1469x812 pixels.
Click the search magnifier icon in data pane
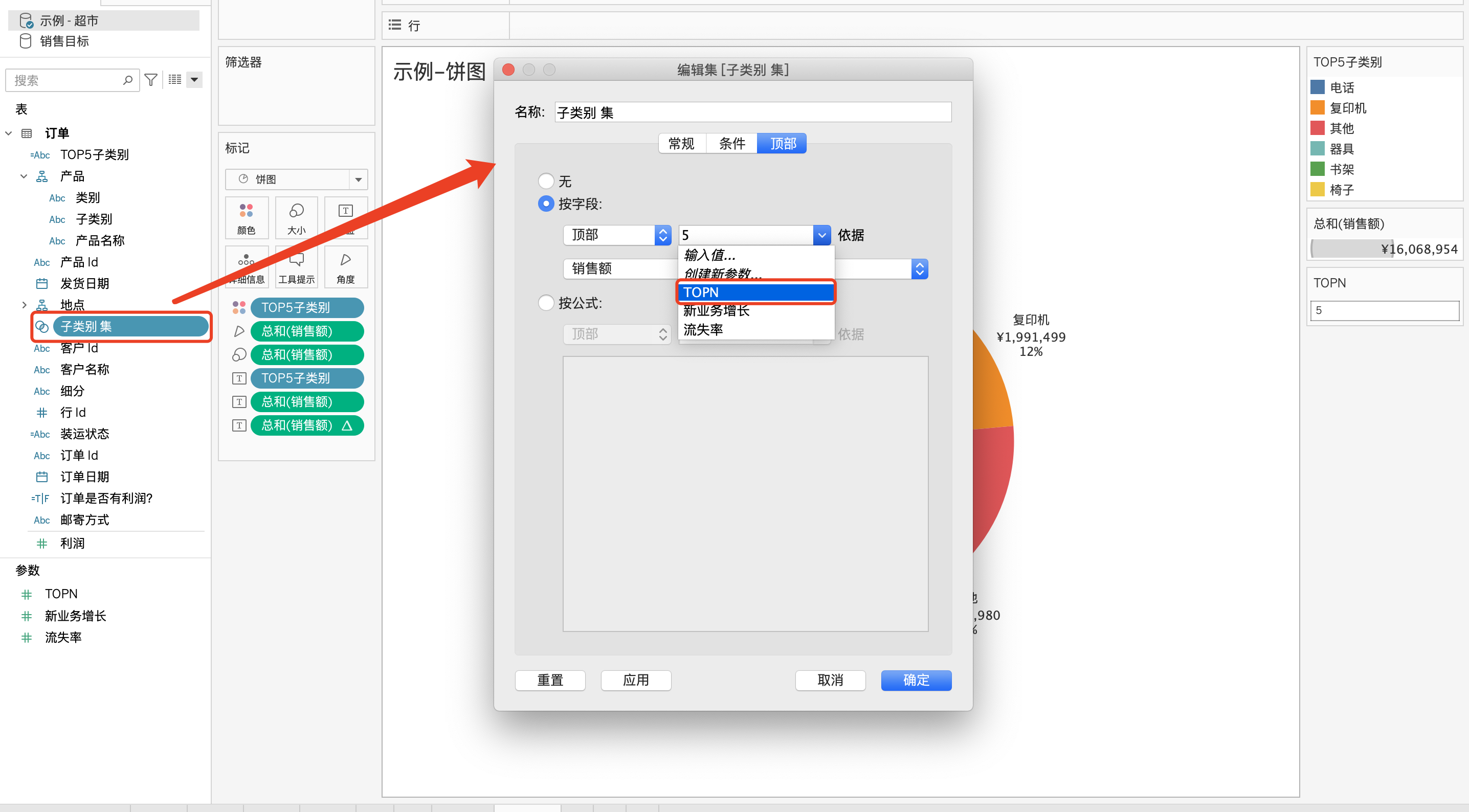click(x=128, y=80)
